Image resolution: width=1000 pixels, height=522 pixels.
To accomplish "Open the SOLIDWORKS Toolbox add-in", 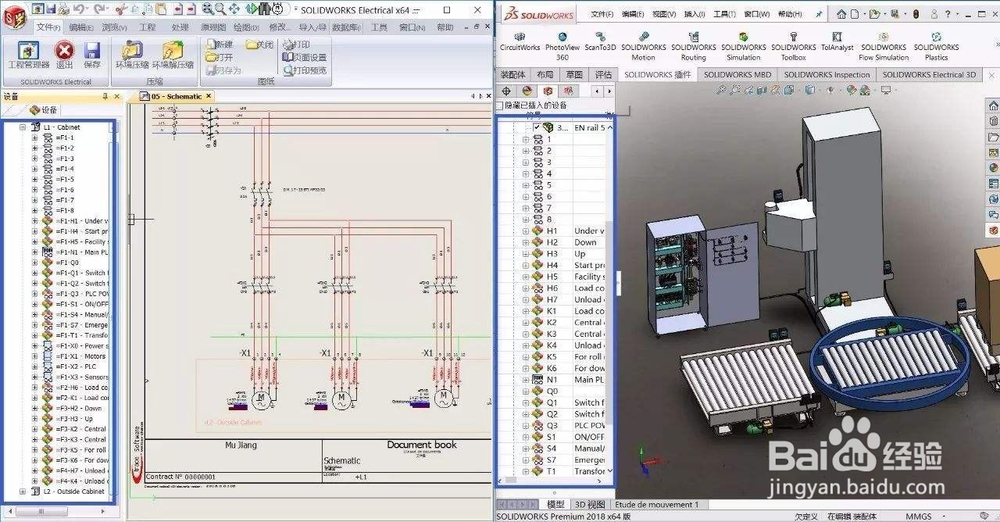I will tap(793, 47).
